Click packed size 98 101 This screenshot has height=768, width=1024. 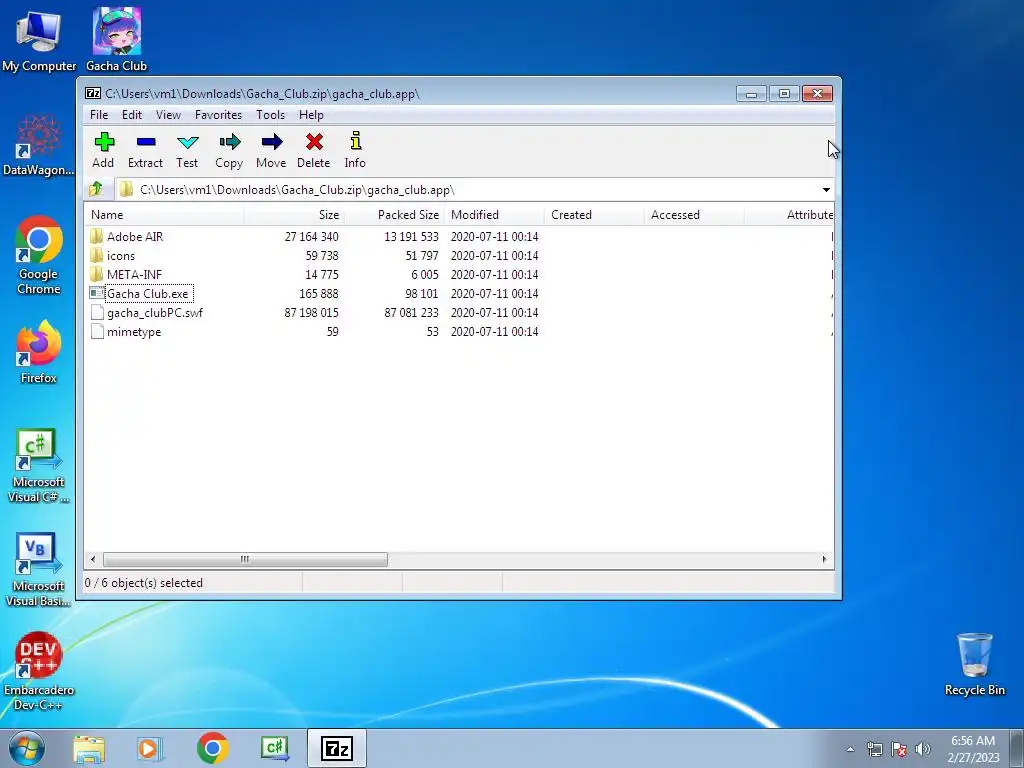coord(421,294)
